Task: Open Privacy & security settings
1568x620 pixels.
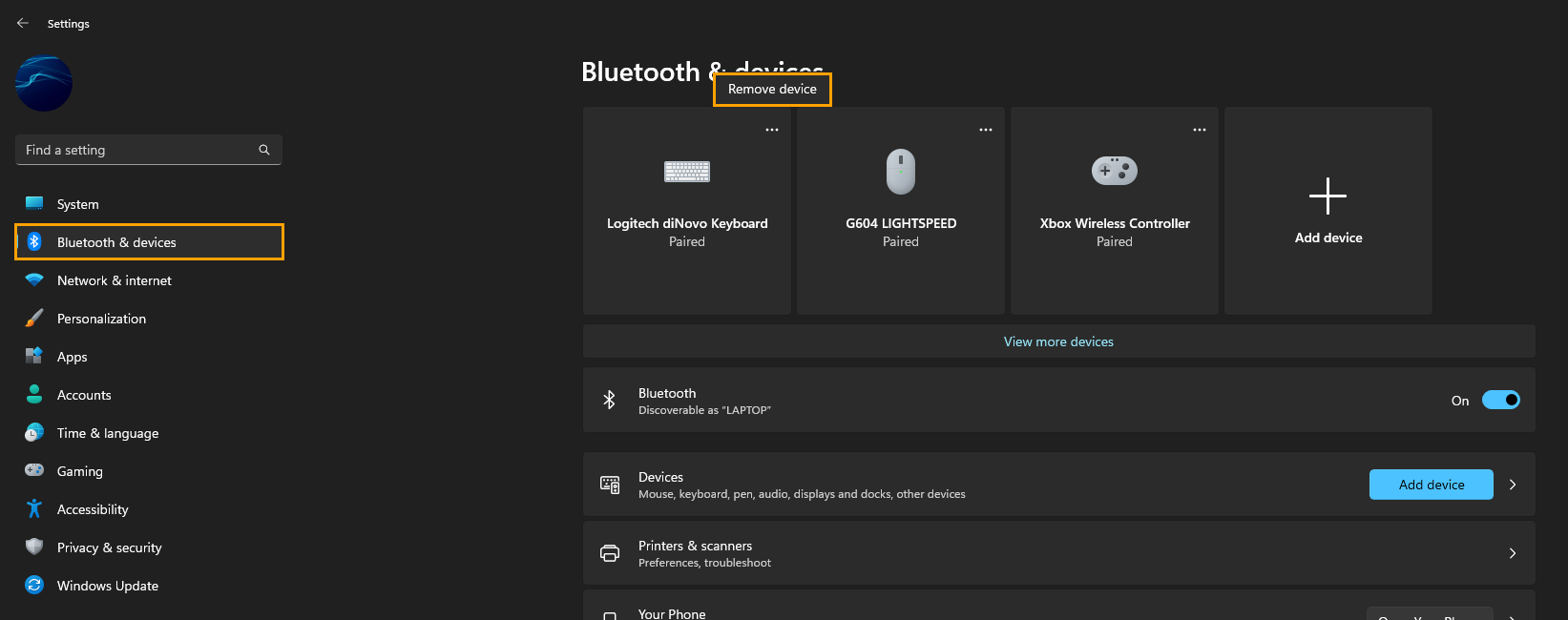Action: (x=149, y=548)
